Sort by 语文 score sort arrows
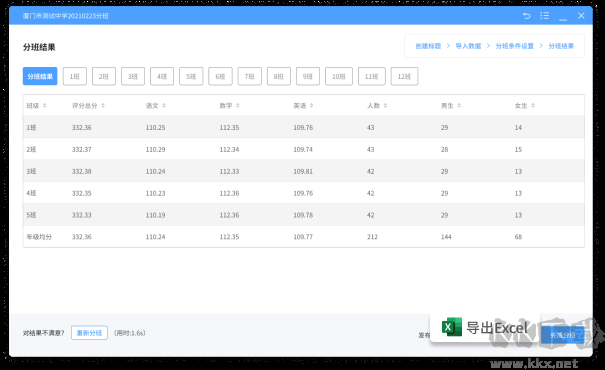This screenshot has height=370, width=605. point(164,106)
